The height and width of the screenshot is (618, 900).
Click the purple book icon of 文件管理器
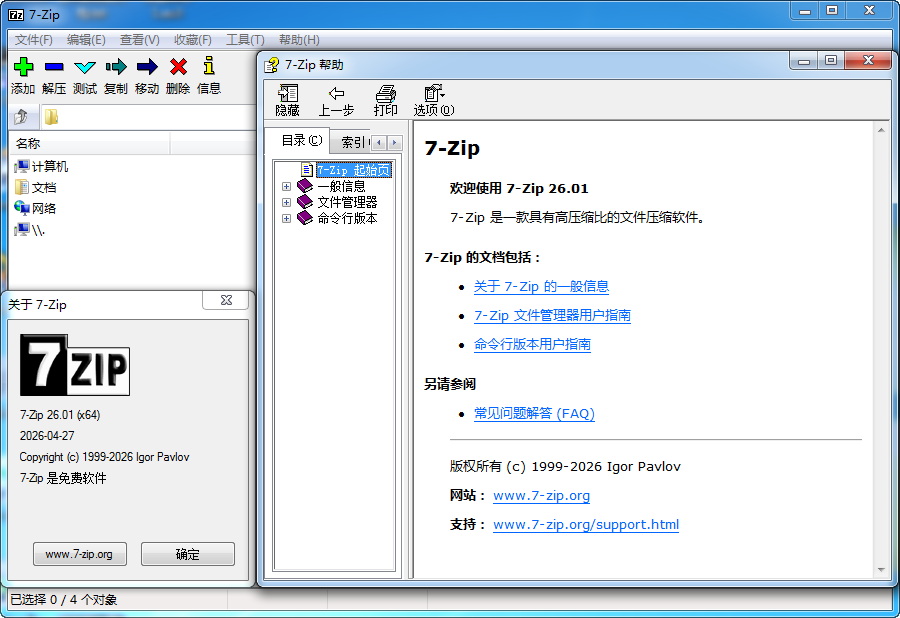click(305, 202)
